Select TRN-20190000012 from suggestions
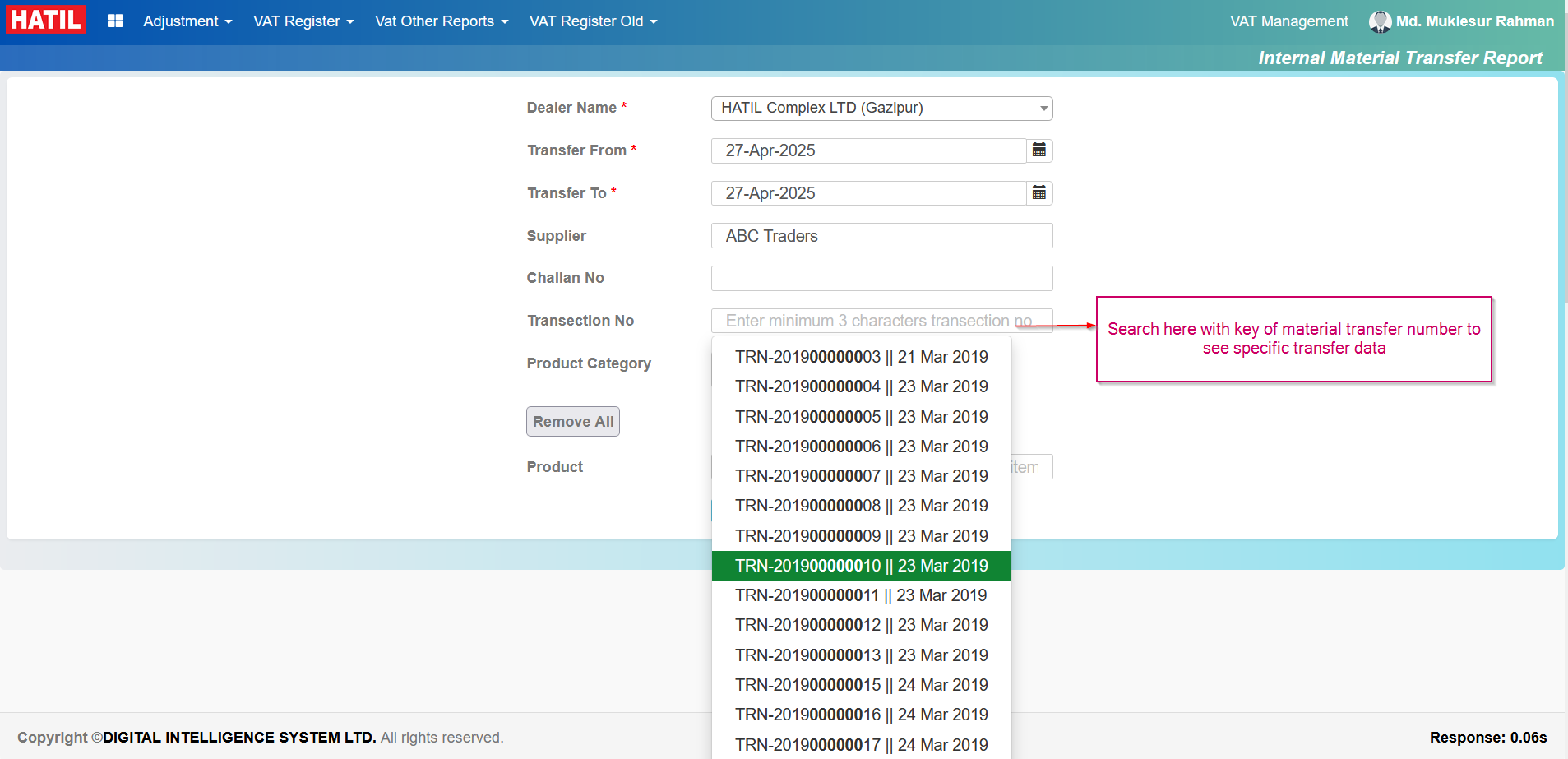This screenshot has height=759, width=1568. [x=861, y=625]
